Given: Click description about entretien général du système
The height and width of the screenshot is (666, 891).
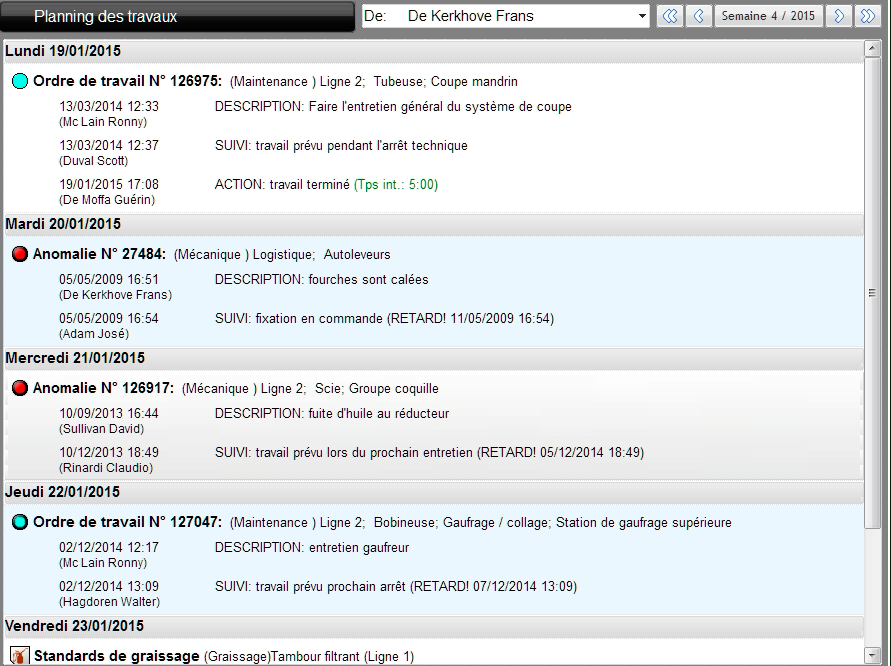Looking at the screenshot, I should point(393,107).
